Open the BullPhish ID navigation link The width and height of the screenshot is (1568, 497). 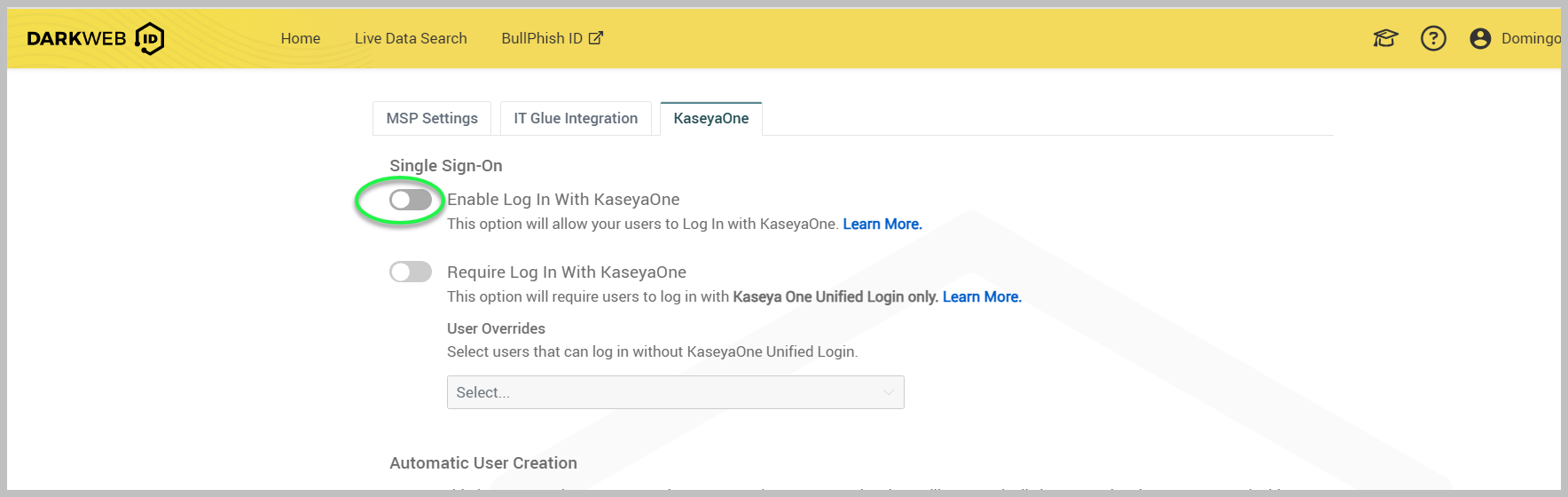pos(542,38)
